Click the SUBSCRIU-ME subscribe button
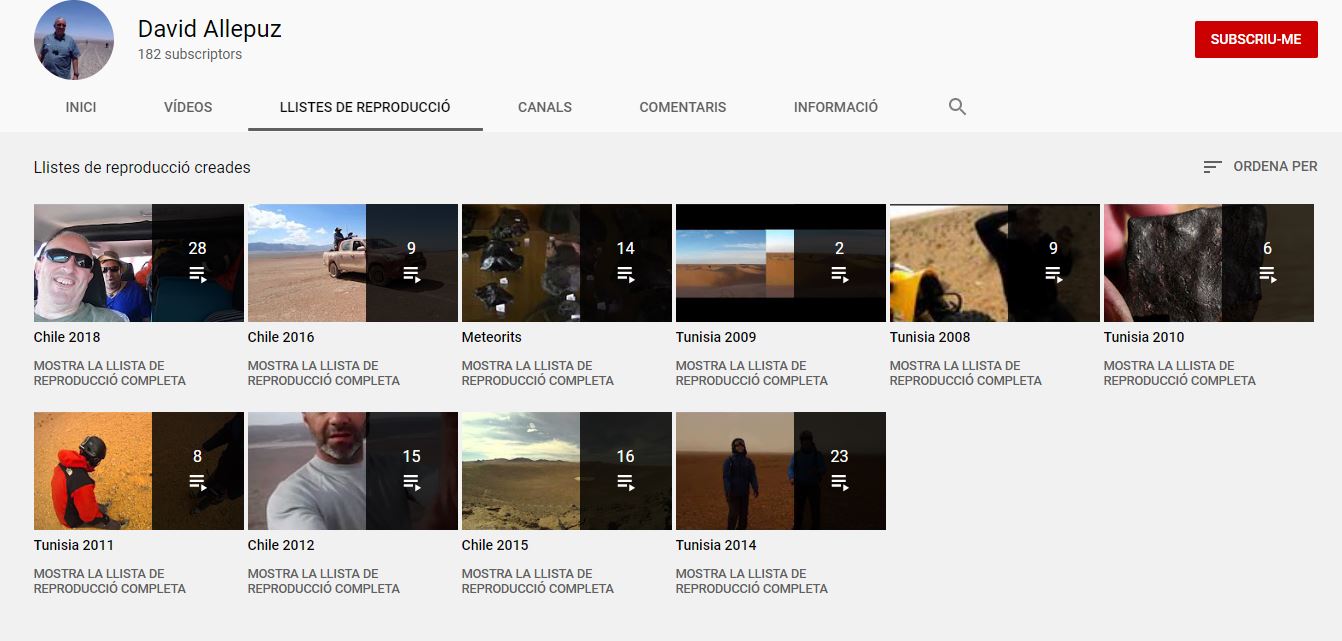The width and height of the screenshot is (1342, 641). click(1256, 40)
